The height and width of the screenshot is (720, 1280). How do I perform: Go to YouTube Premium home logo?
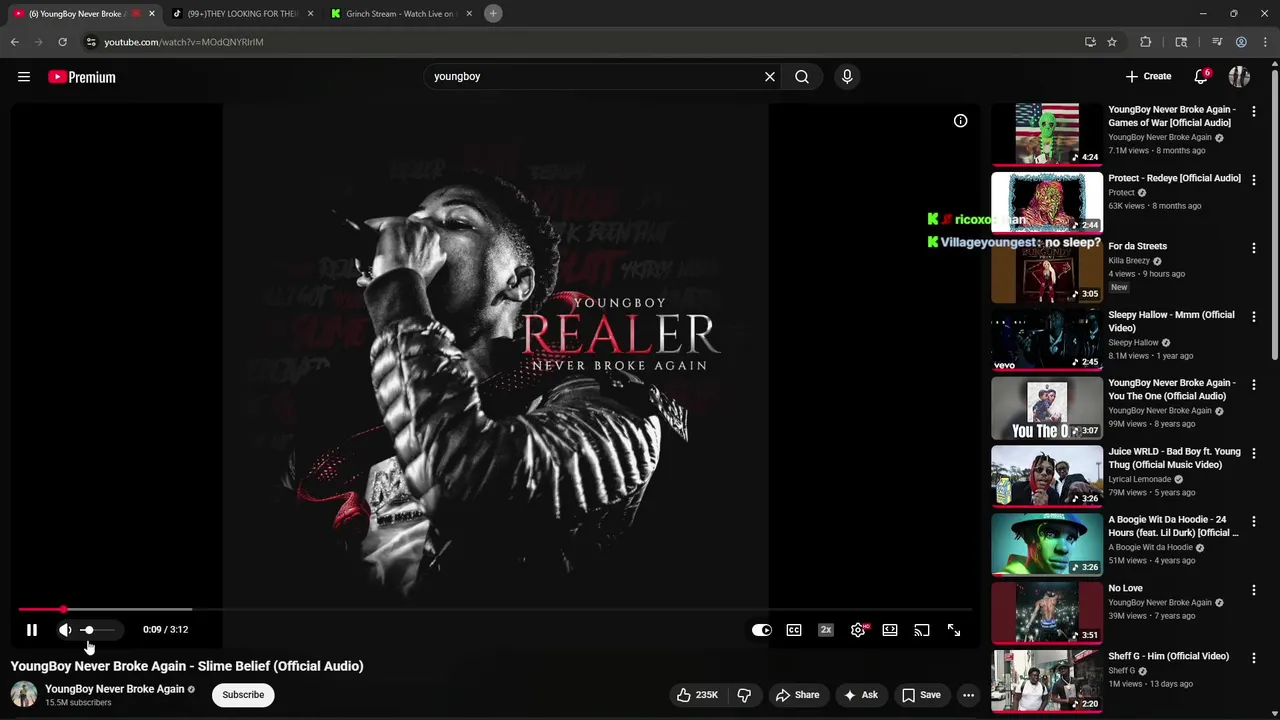click(82, 77)
